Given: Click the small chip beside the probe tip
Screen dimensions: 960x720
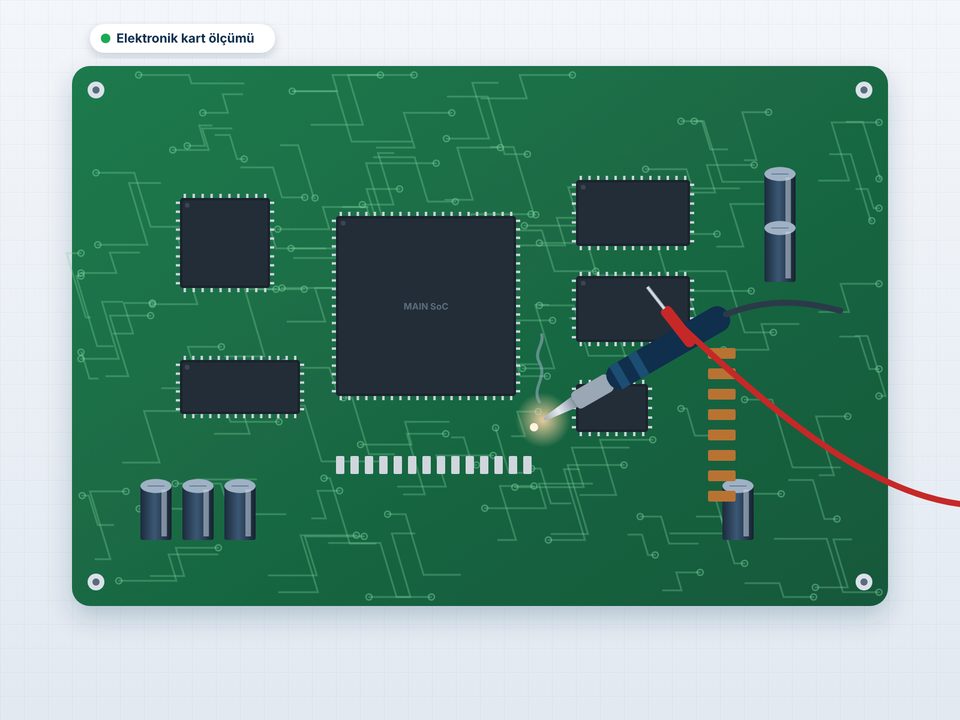Looking at the screenshot, I should tap(612, 408).
